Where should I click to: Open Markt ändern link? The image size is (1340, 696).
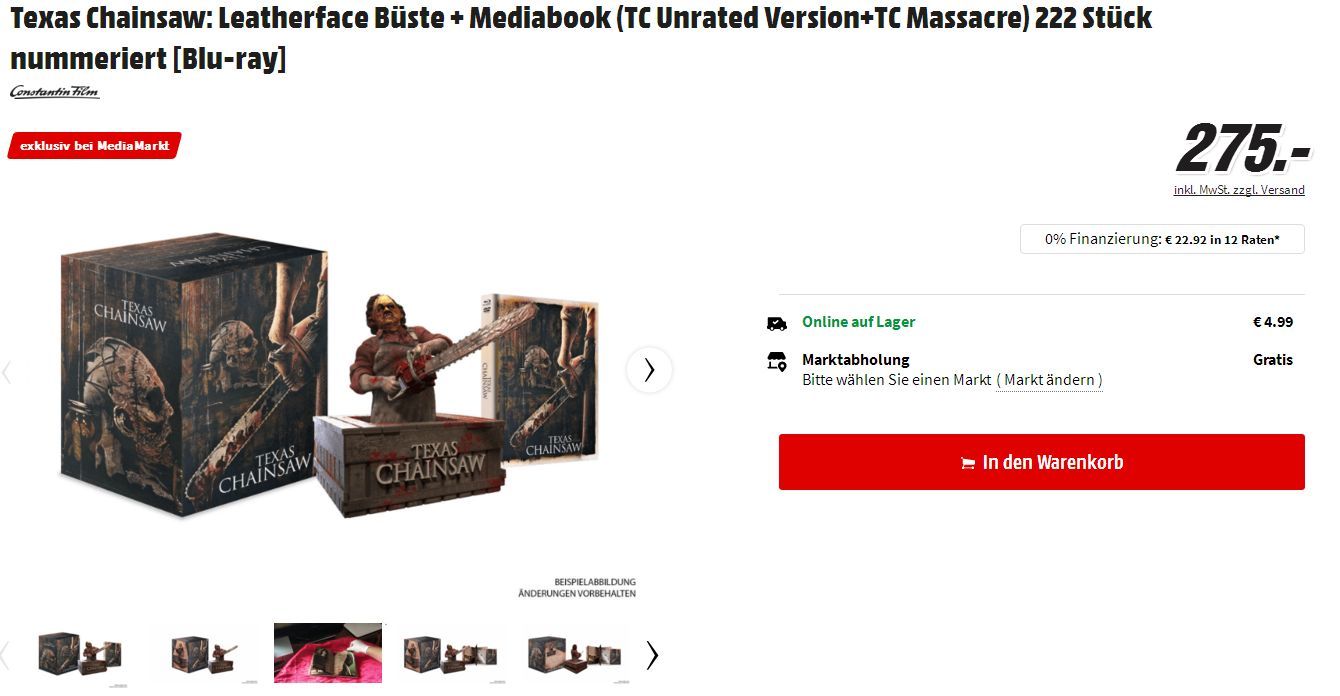pos(1049,380)
